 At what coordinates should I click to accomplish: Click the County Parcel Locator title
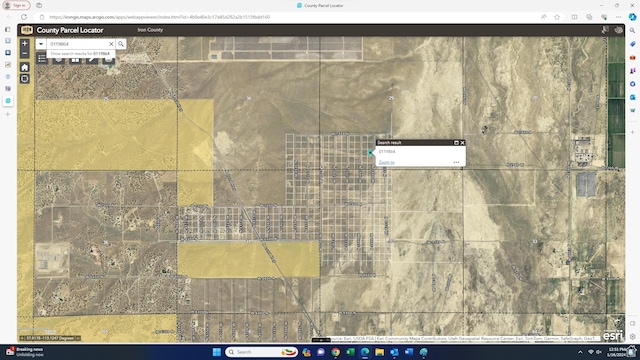70,30
